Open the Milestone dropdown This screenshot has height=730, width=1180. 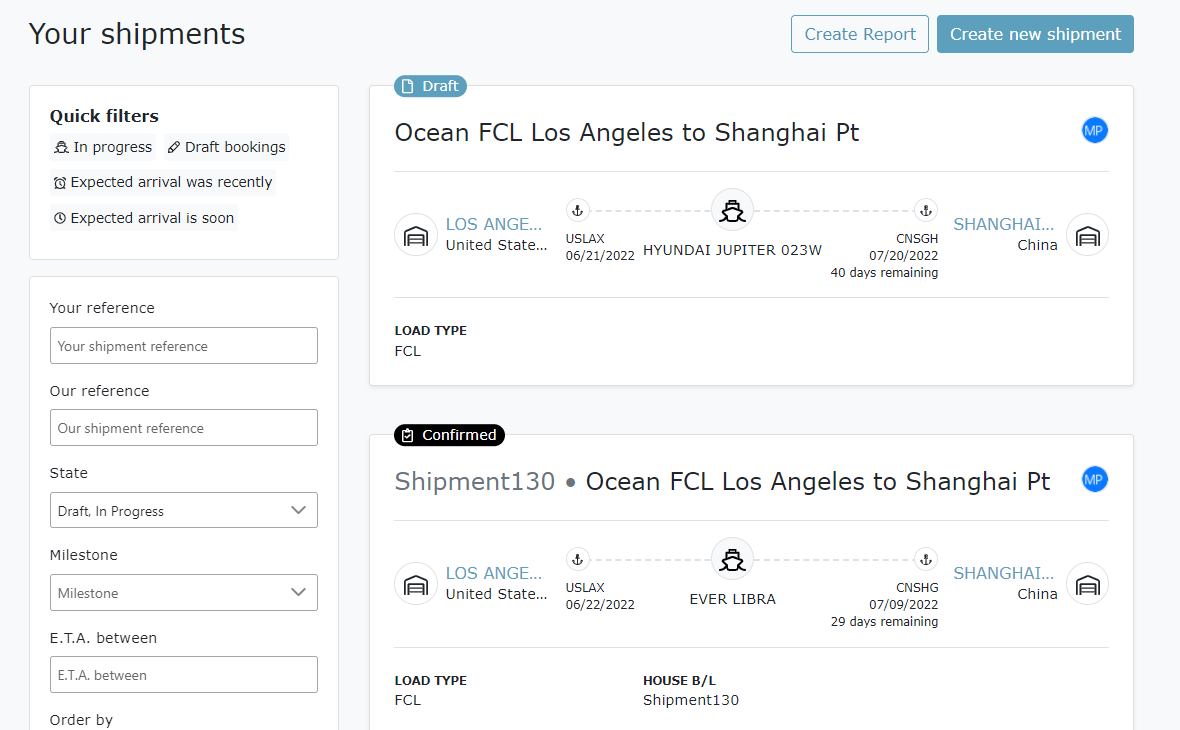(x=184, y=592)
